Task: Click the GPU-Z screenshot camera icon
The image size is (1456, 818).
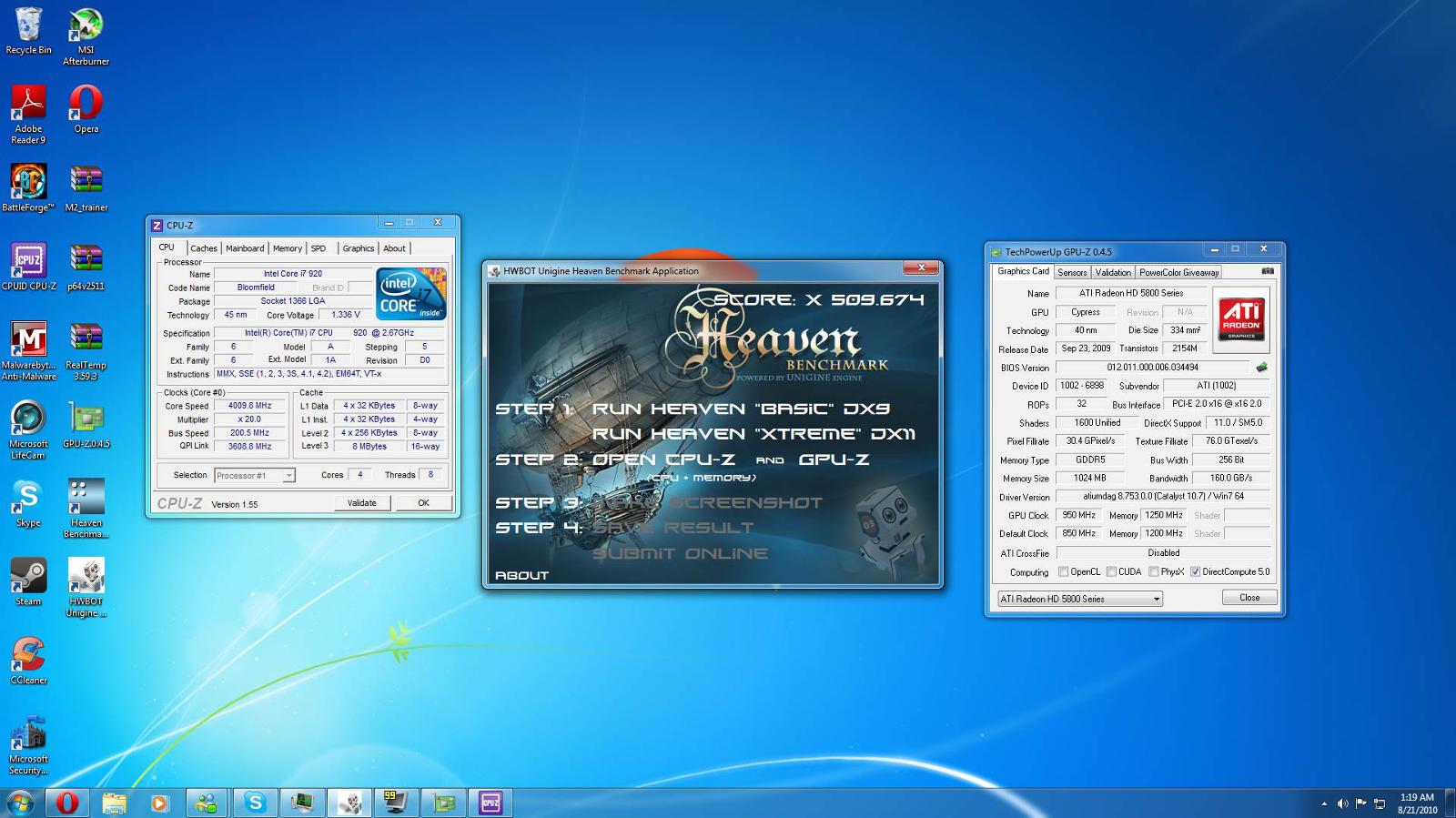Action: tap(1268, 271)
